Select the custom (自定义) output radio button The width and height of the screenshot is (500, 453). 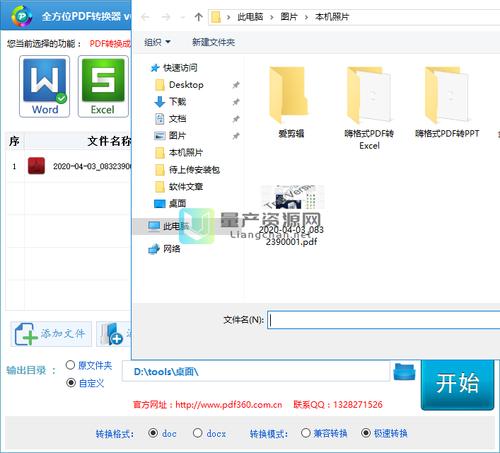[x=70, y=383]
